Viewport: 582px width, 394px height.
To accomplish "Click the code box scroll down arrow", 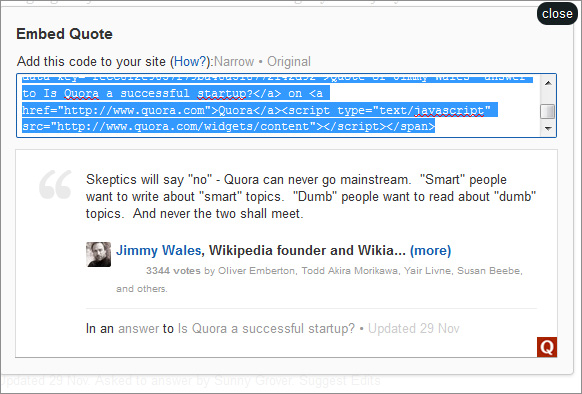I will coord(548,128).
